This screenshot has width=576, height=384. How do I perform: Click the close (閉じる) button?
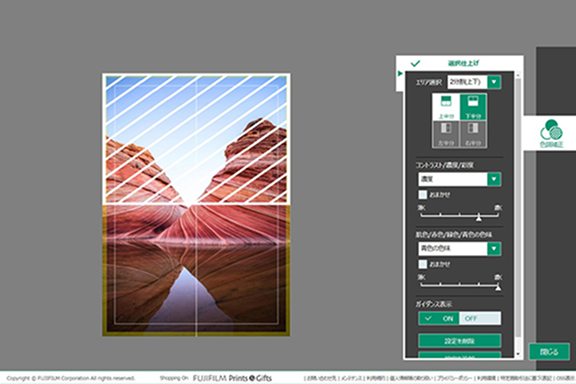(x=549, y=352)
